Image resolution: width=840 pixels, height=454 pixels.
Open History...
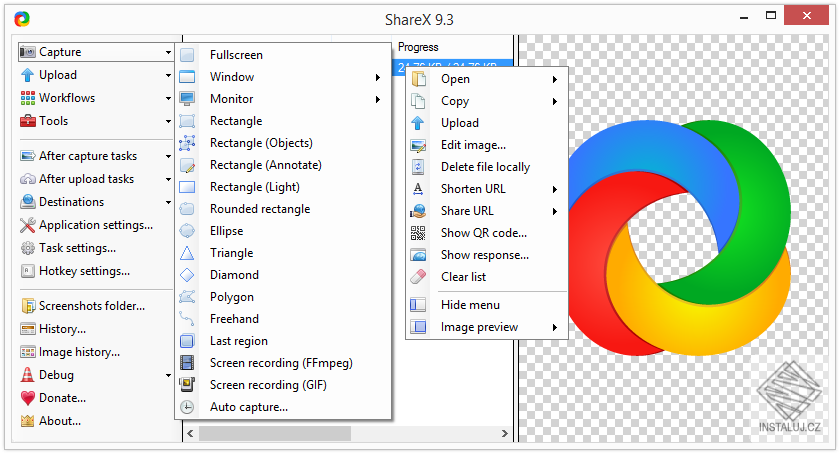coord(96,329)
